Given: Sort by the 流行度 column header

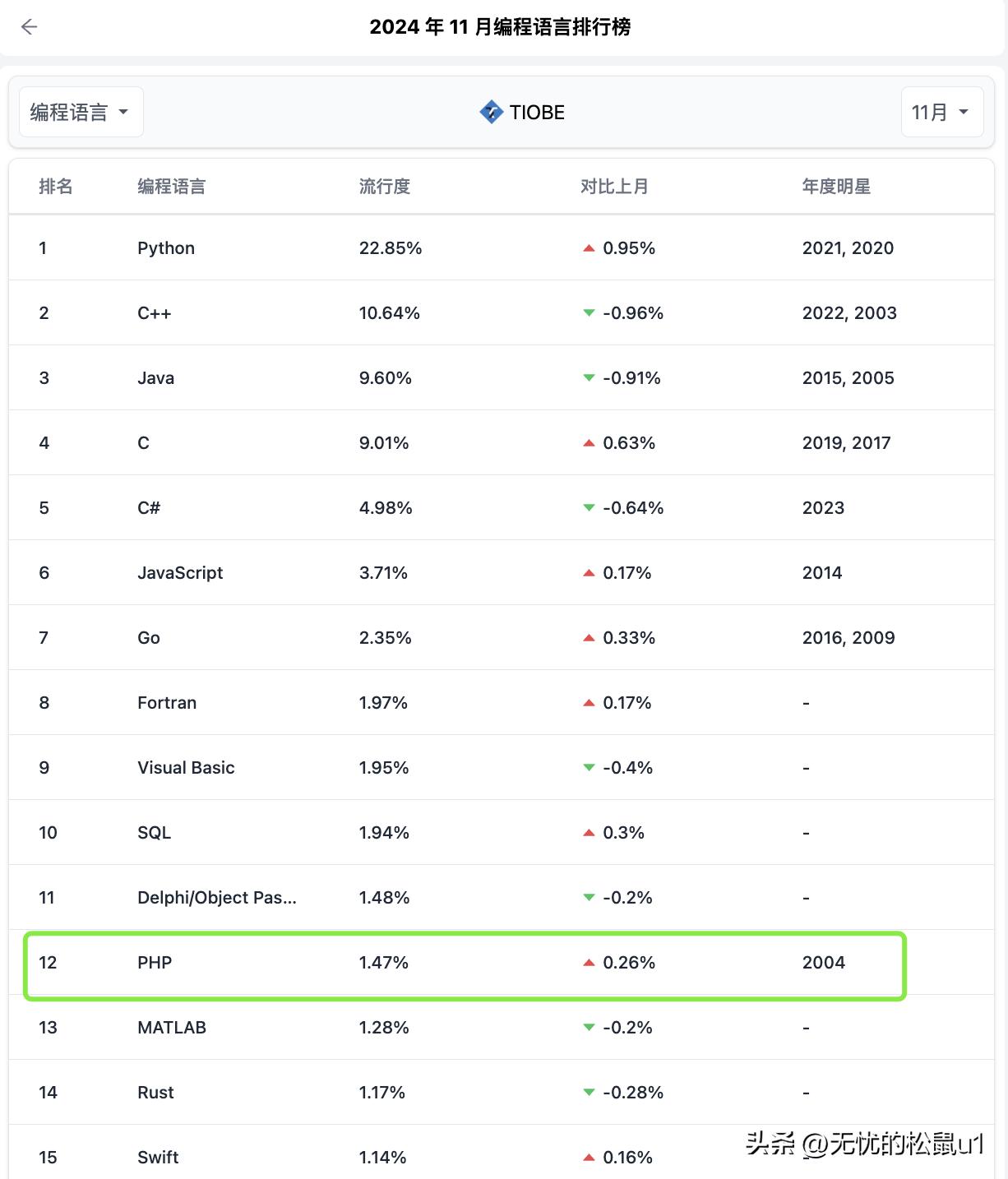Looking at the screenshot, I should click(384, 187).
